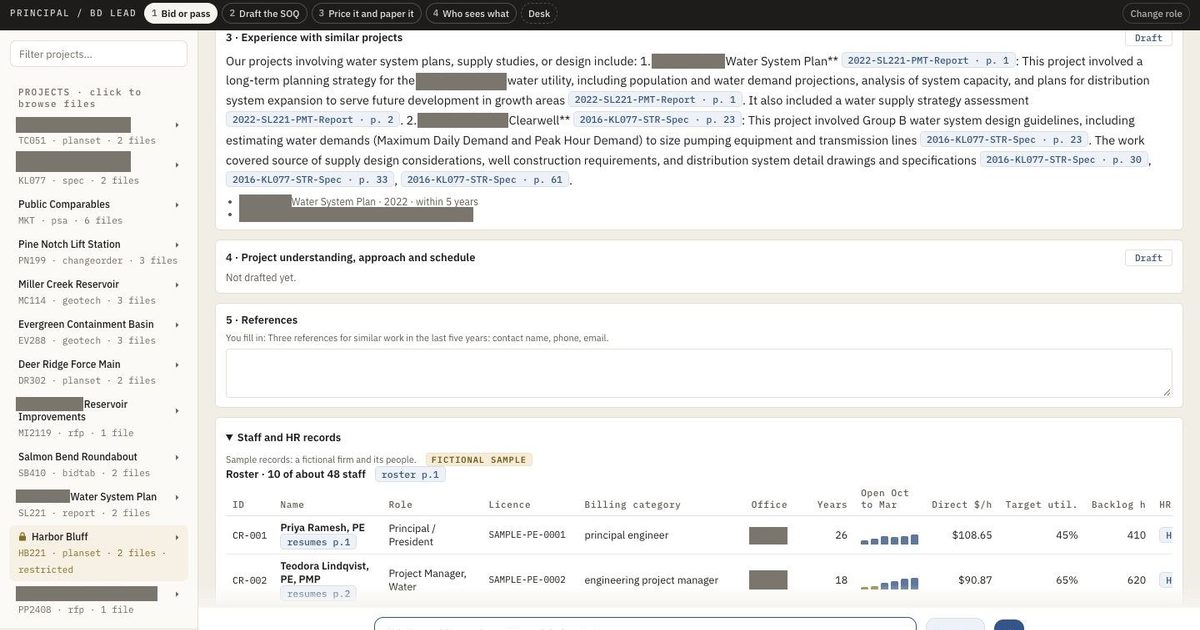Expand the TC051 planset project arrow
This screenshot has height=630, width=1200.
tap(177, 125)
